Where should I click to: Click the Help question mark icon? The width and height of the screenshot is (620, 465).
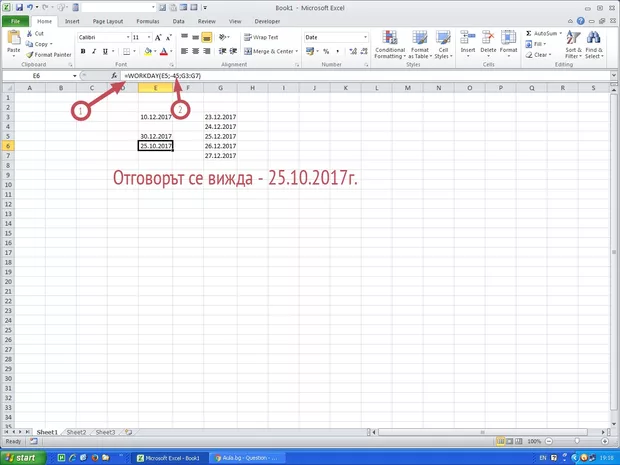click(x=580, y=21)
